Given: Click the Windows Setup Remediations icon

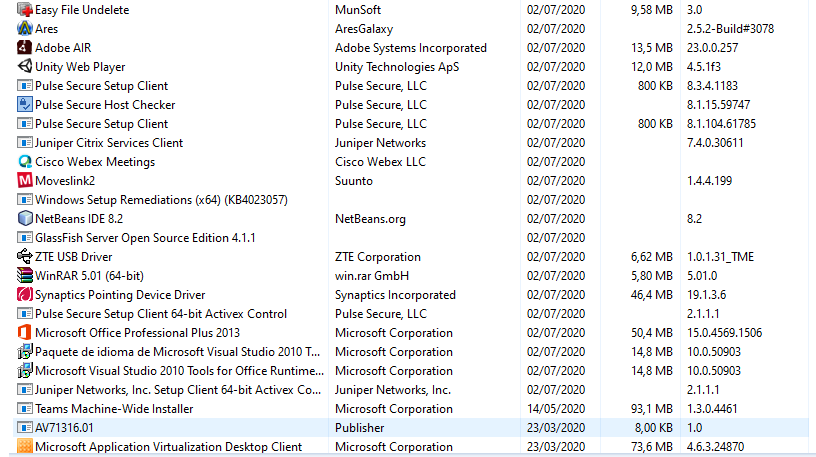Looking at the screenshot, I should tap(24, 200).
